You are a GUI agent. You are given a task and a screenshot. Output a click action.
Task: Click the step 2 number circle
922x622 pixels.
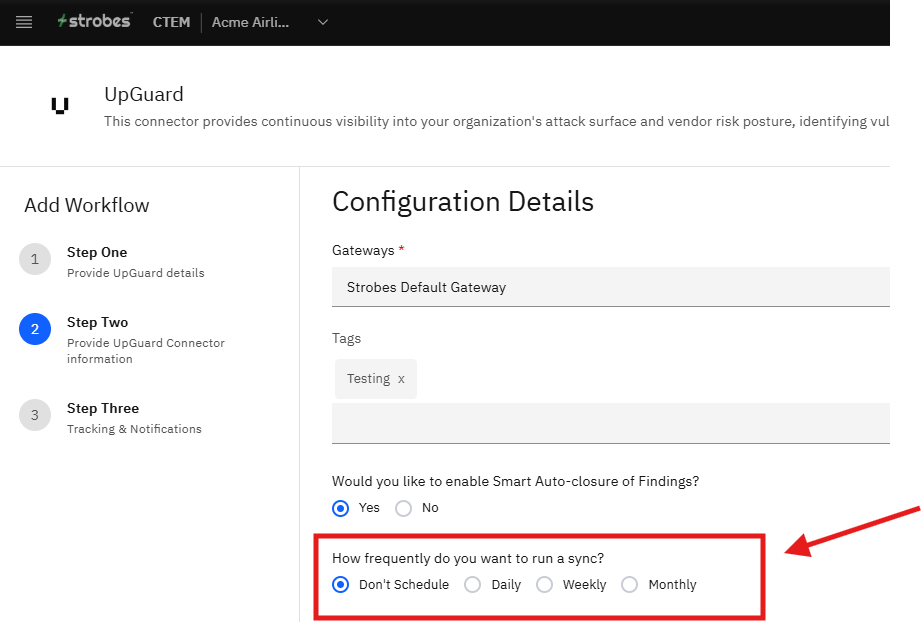pyautogui.click(x=35, y=329)
